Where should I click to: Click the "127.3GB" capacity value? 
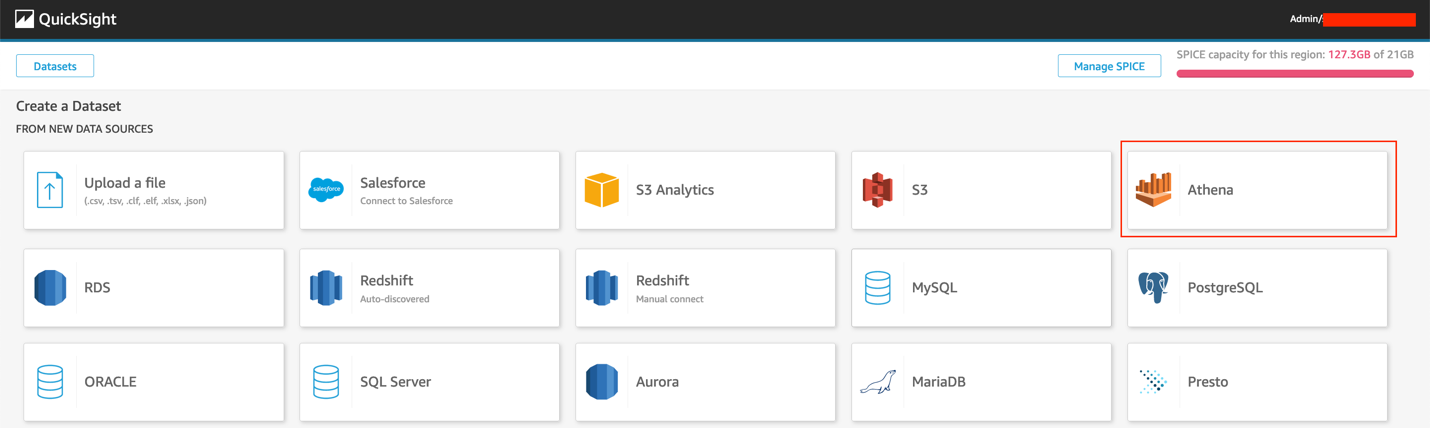(x=1349, y=55)
